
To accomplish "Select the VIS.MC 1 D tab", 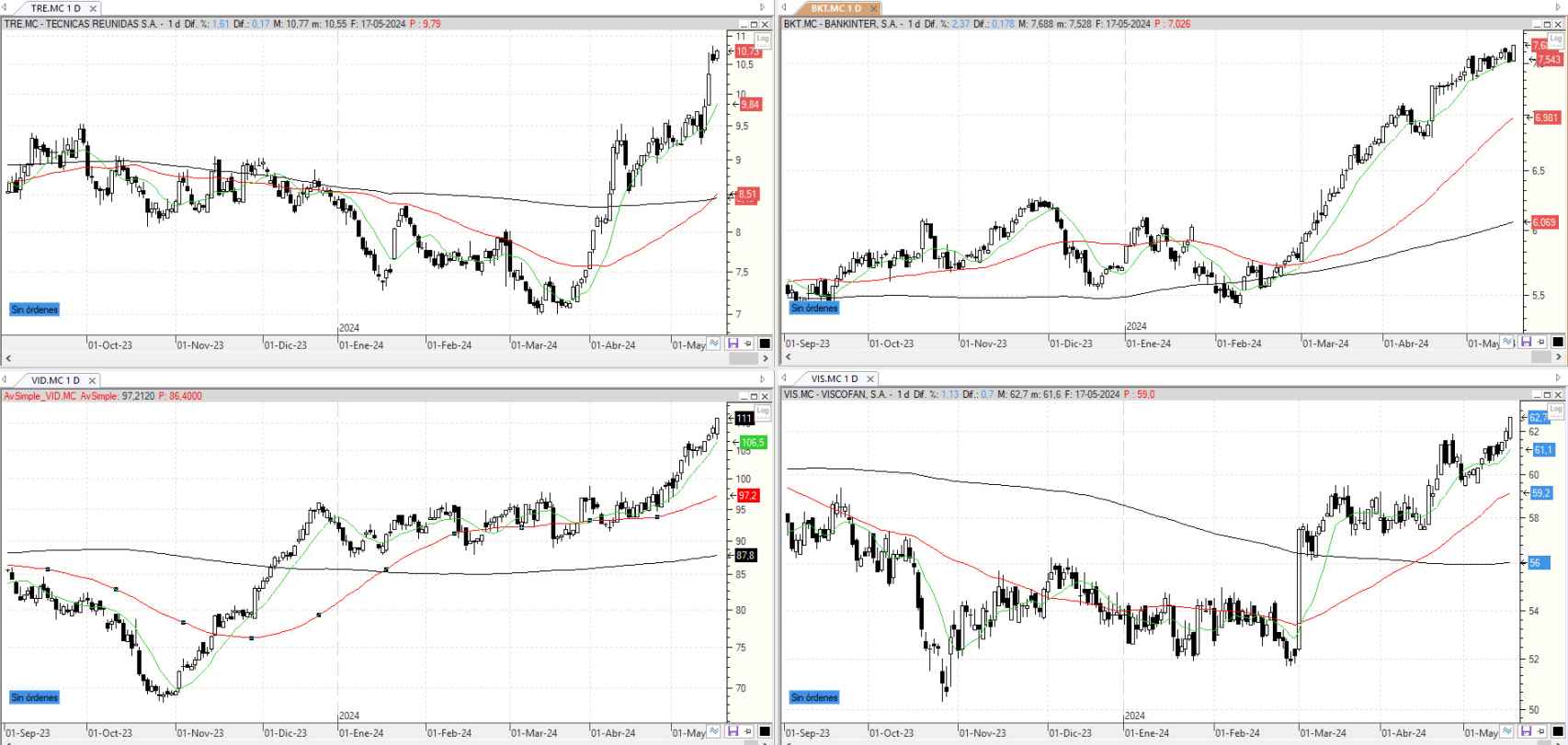I will tap(835, 378).
